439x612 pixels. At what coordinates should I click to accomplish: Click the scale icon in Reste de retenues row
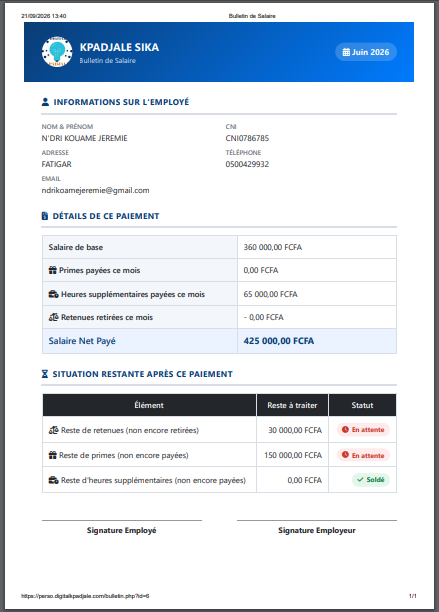click(x=53, y=430)
